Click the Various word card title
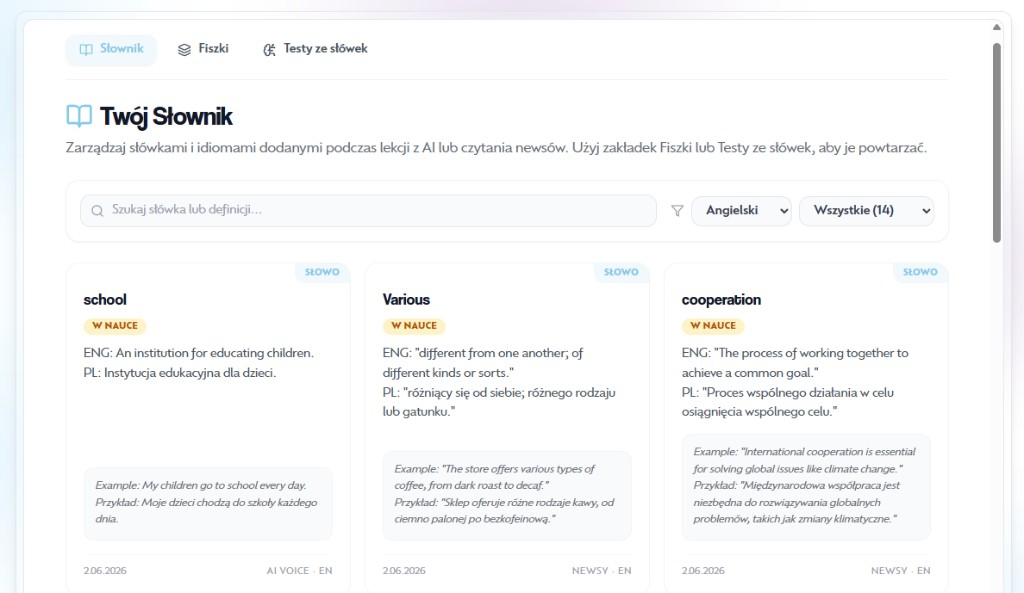The height and width of the screenshot is (593, 1024). [x=406, y=300]
